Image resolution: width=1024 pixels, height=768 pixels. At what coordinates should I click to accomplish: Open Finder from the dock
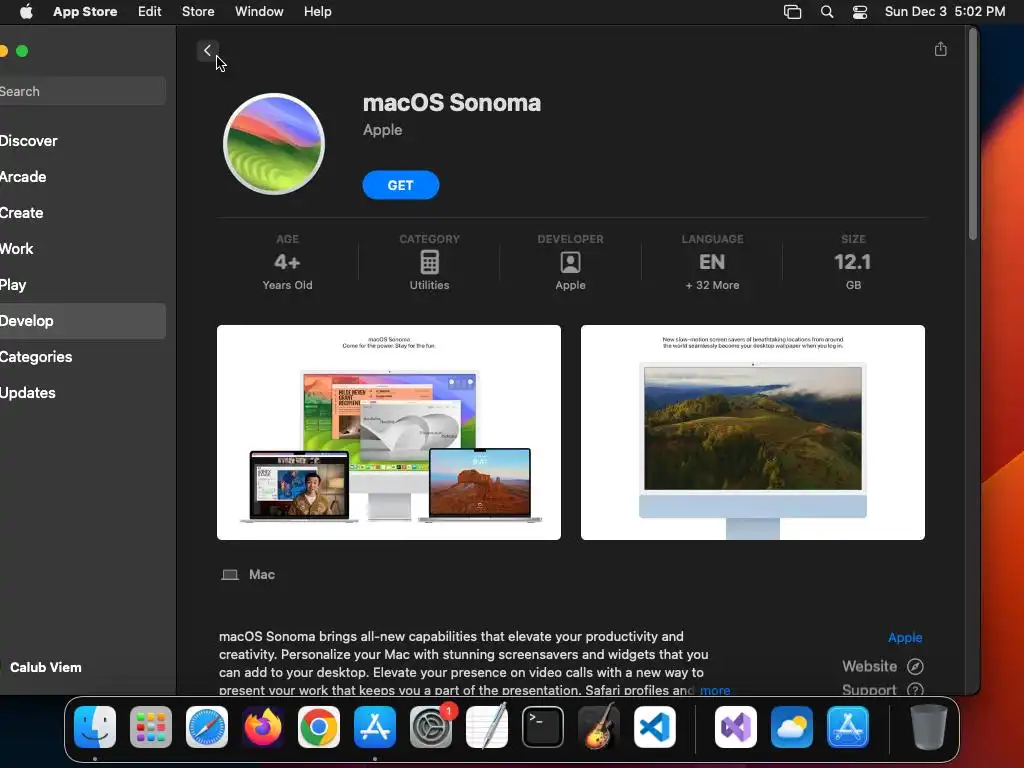(95, 727)
